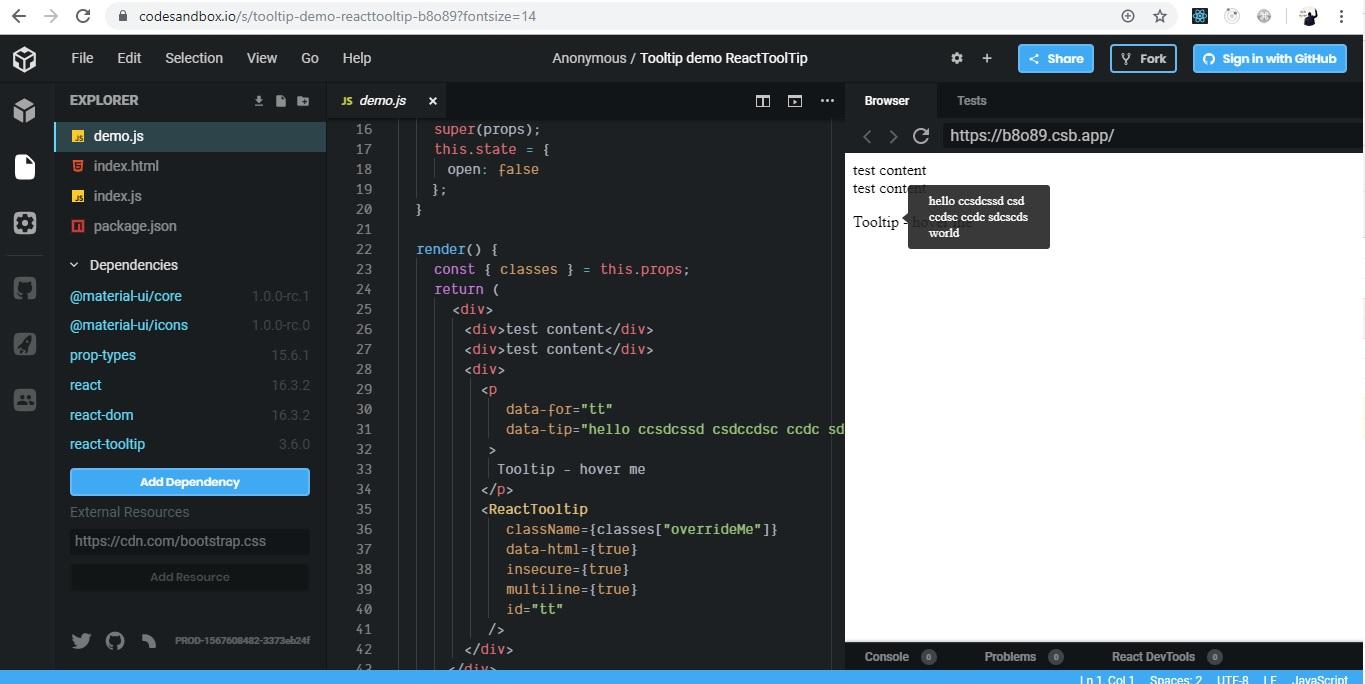Open the Go menu
This screenshot has height=684, width=1365.
[x=310, y=58]
